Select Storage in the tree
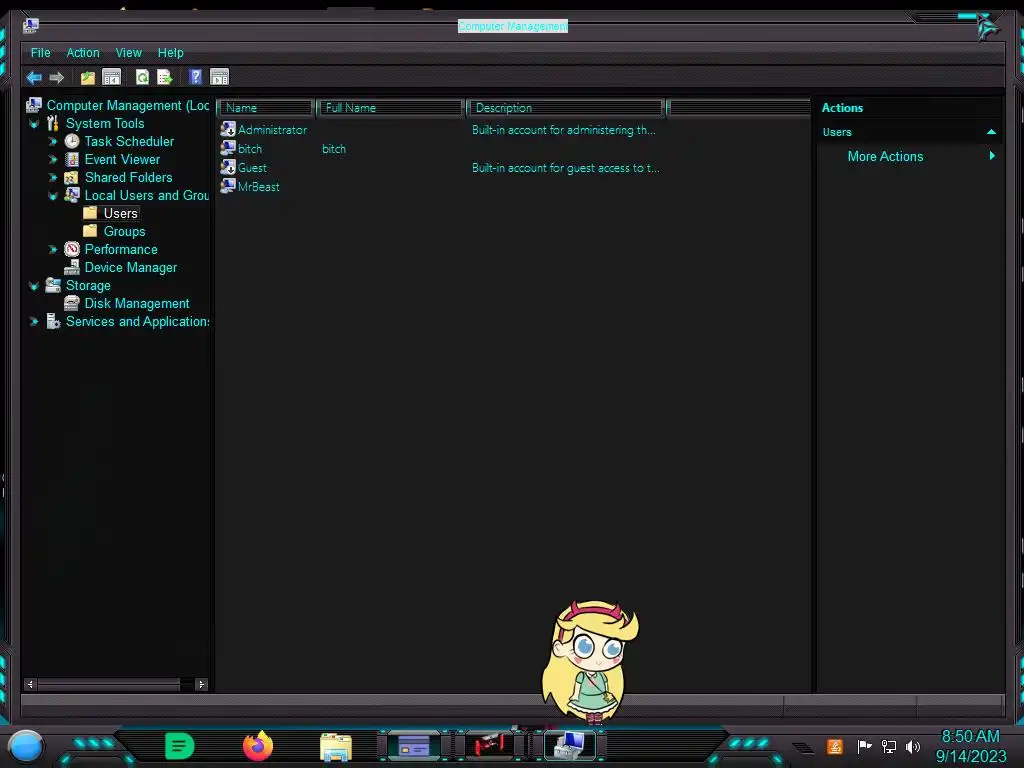1024x768 pixels. (x=88, y=285)
